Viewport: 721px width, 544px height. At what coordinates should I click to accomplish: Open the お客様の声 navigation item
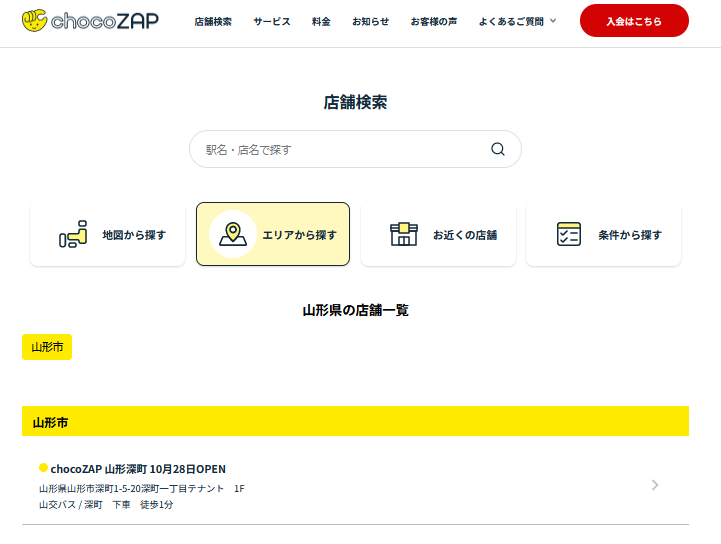434,21
